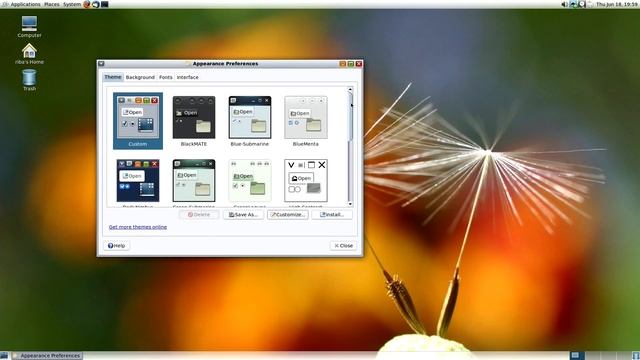Select the BlackMATE theme
Image resolution: width=640 pixels, height=360 pixels.
(194, 121)
